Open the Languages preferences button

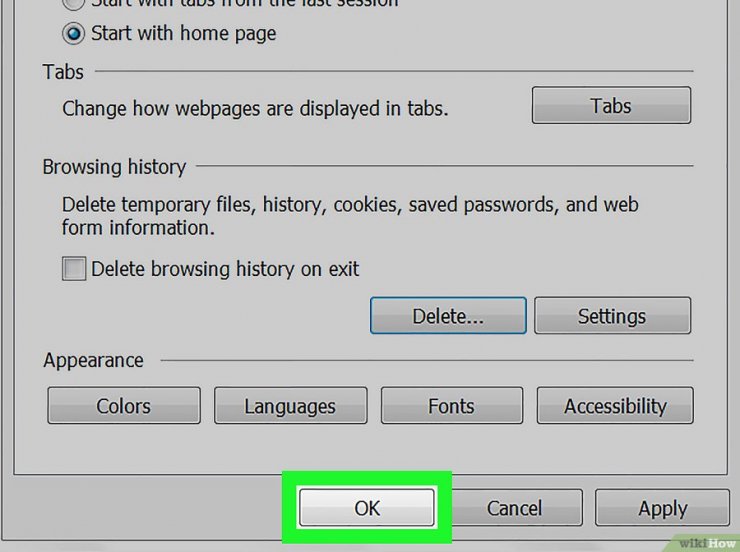(x=290, y=406)
